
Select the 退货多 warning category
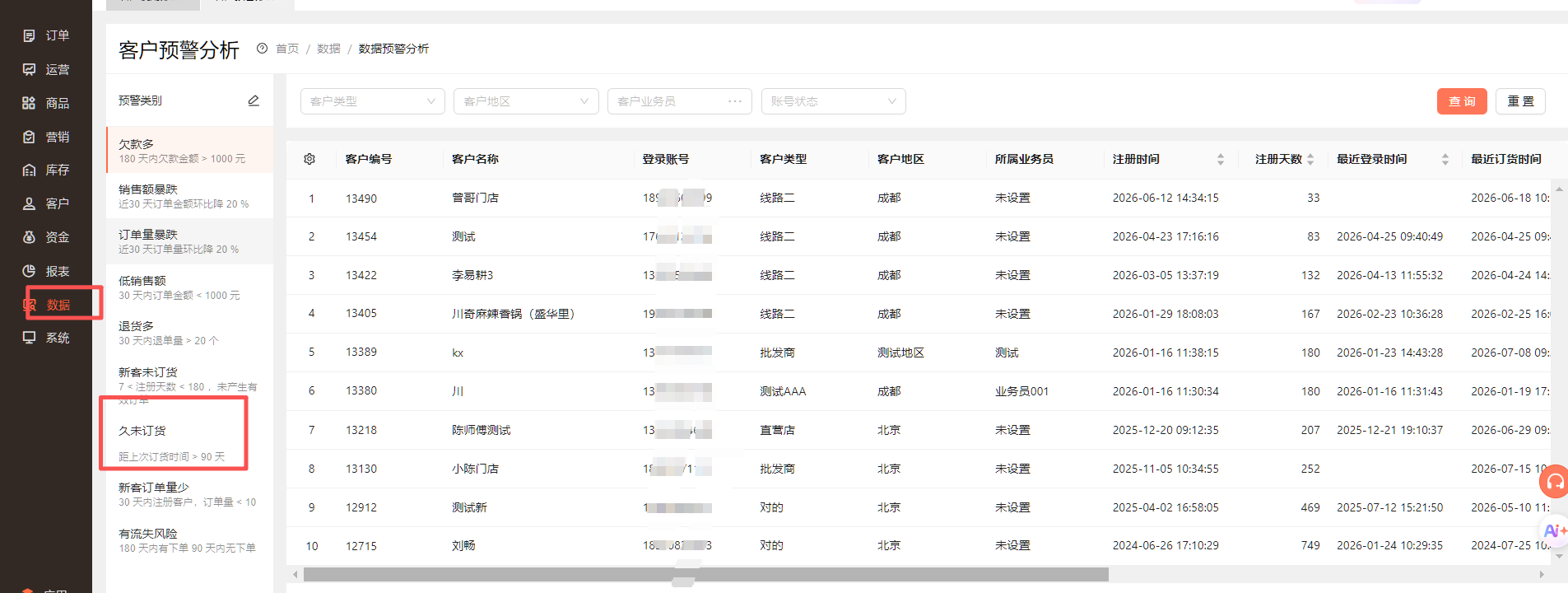[x=190, y=333]
